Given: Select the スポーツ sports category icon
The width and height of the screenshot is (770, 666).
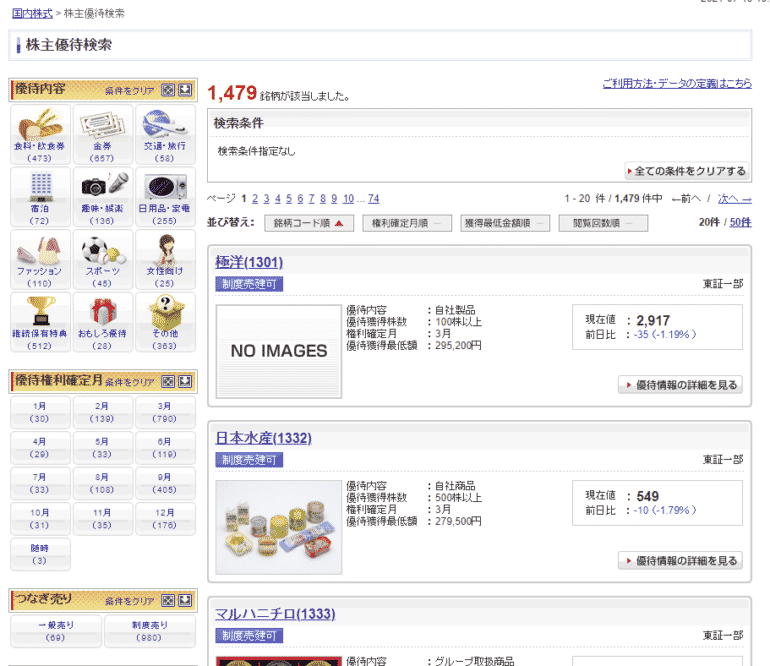Looking at the screenshot, I should (x=102, y=259).
